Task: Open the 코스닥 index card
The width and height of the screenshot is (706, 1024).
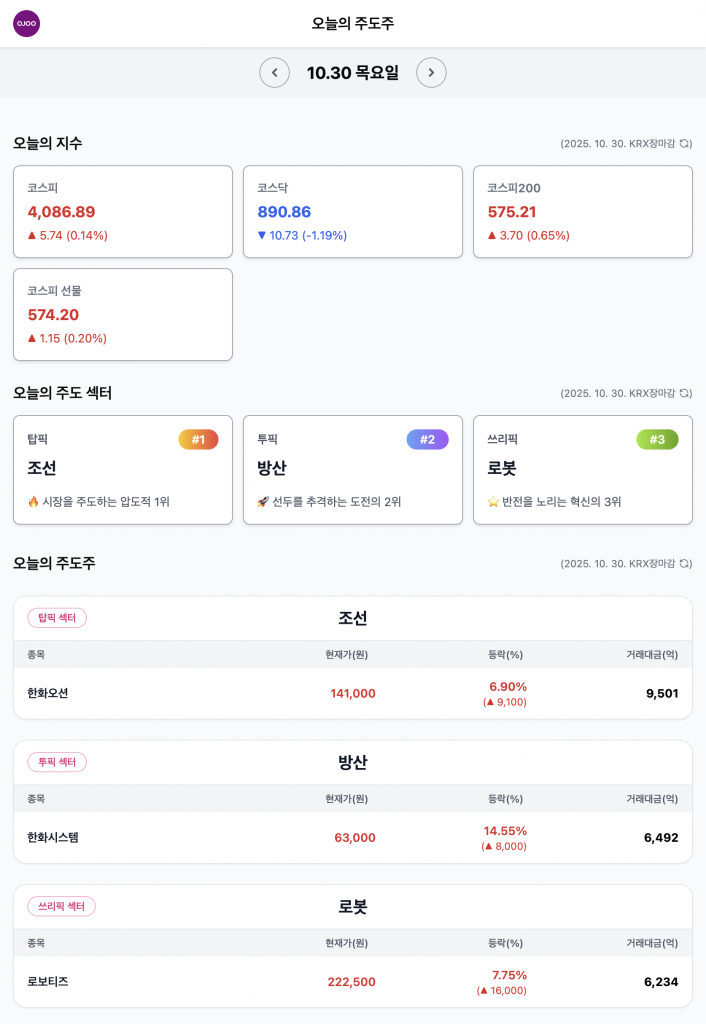Action: pos(352,212)
